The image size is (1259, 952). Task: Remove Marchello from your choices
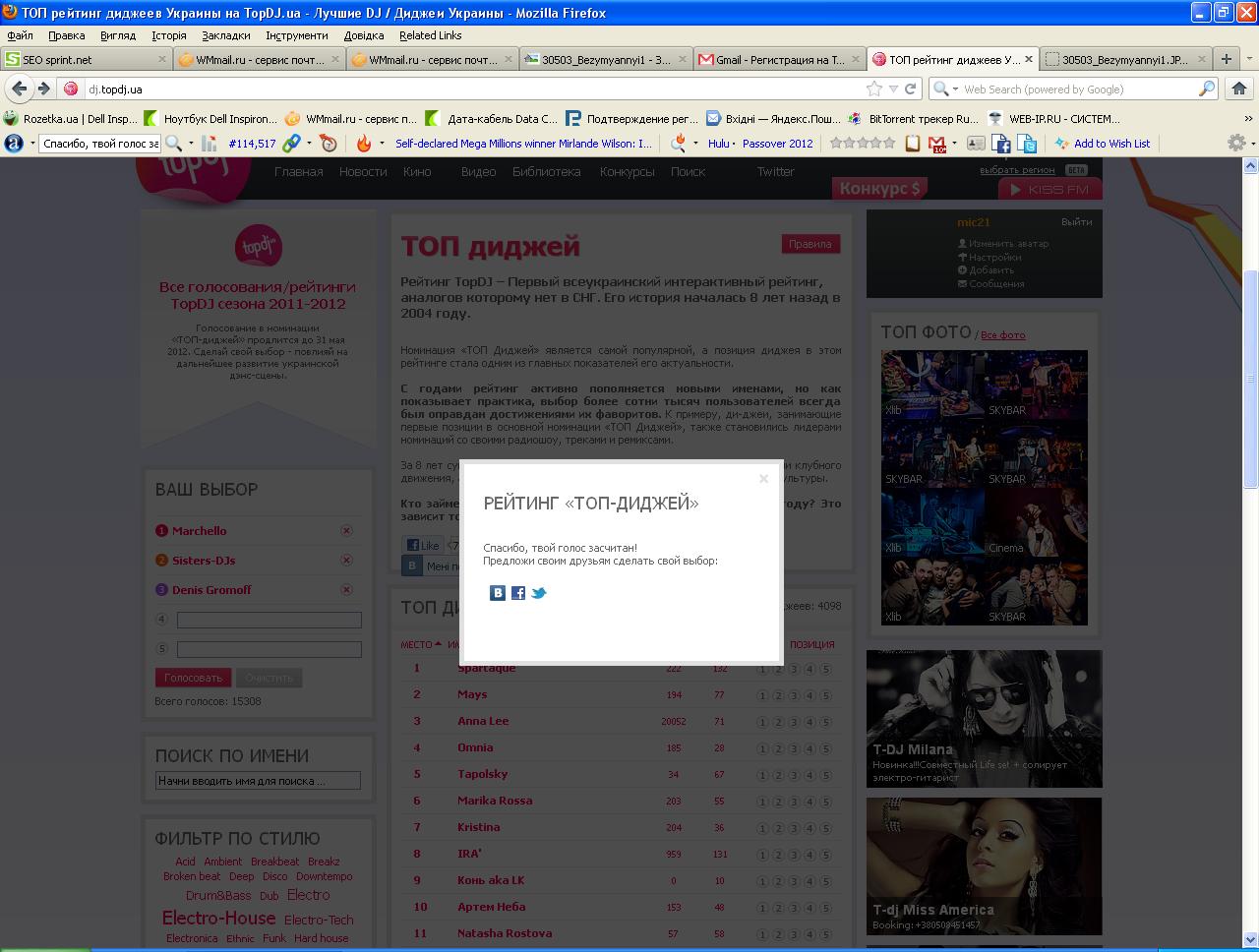pyautogui.click(x=346, y=531)
